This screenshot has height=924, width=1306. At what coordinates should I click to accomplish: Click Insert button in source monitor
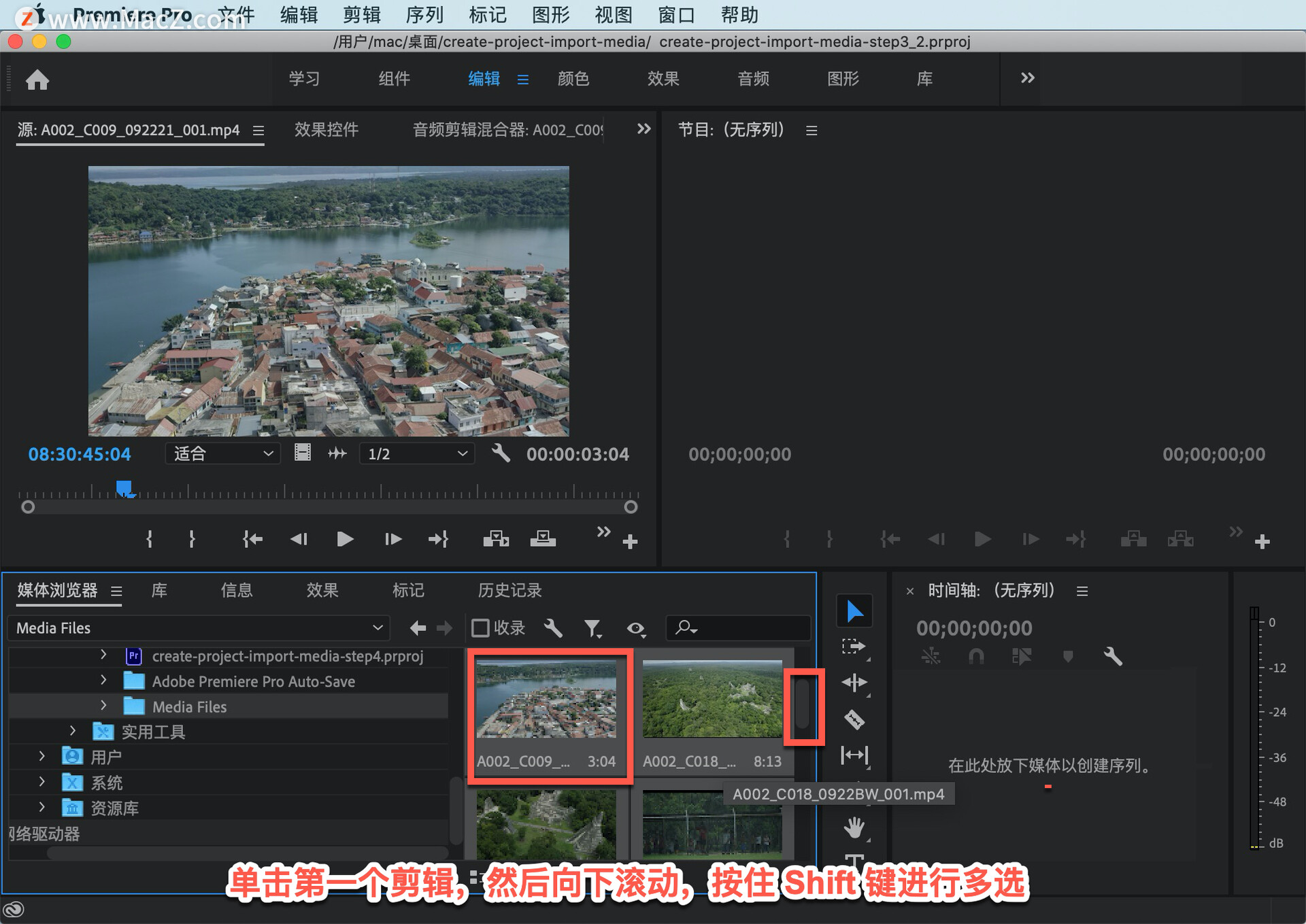496,539
